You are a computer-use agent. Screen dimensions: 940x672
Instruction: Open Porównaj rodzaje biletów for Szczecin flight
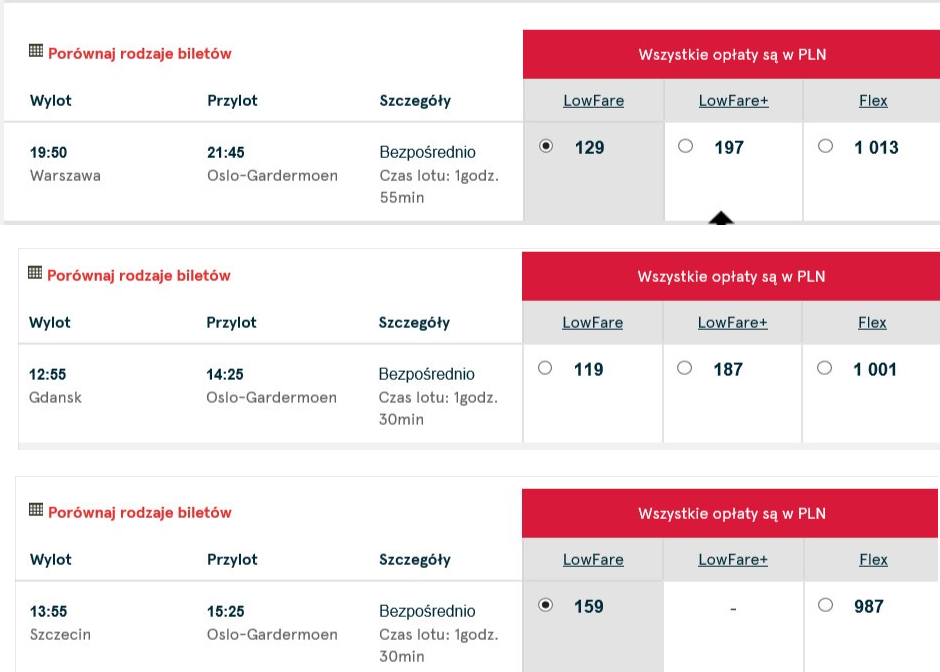[140, 513]
